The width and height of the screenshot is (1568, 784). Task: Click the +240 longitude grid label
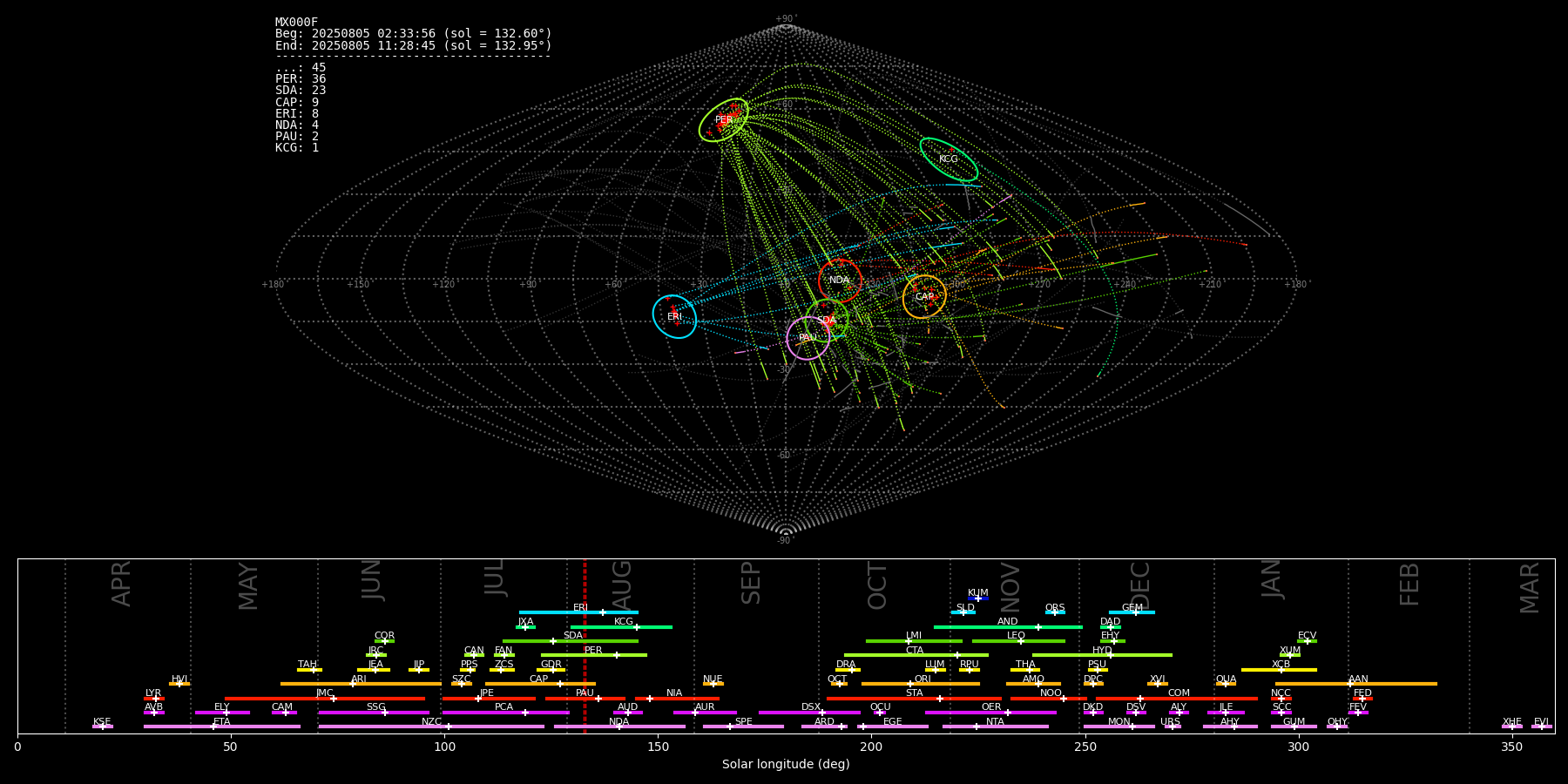[1125, 285]
